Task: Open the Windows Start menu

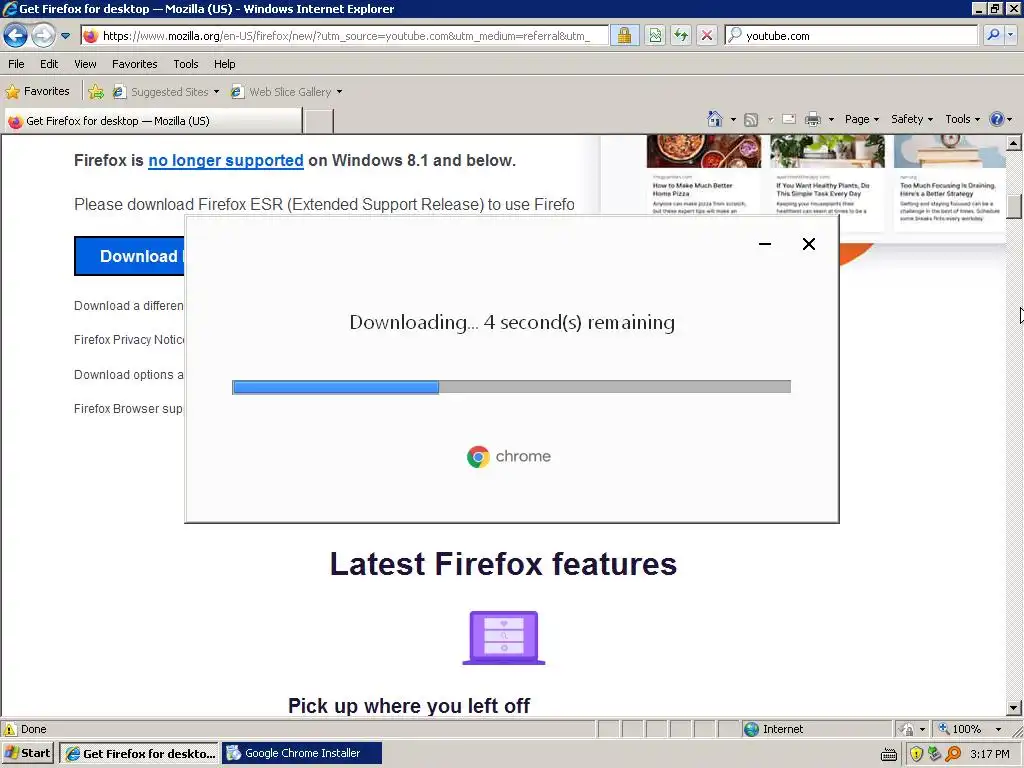Action: point(27,753)
